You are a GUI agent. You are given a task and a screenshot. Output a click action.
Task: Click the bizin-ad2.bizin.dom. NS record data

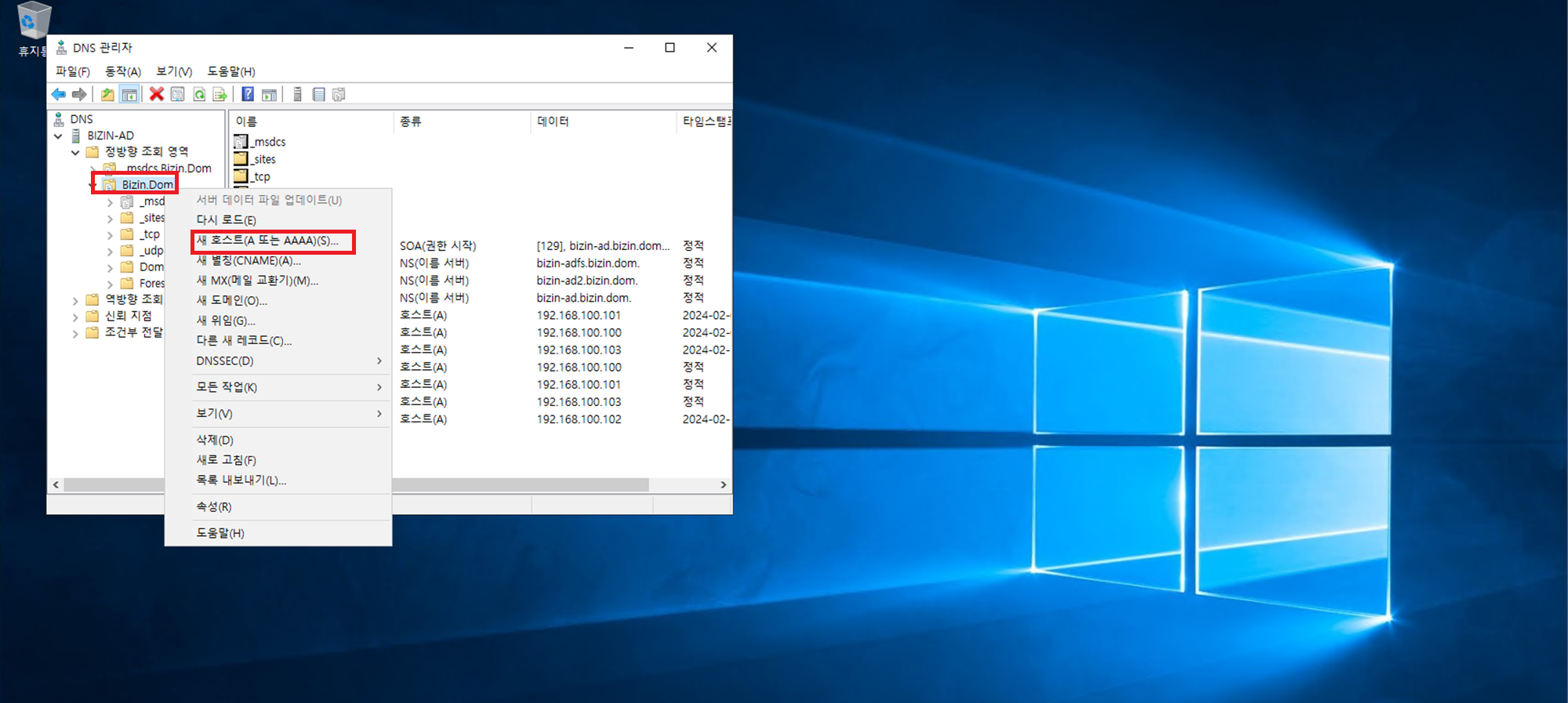(x=587, y=281)
